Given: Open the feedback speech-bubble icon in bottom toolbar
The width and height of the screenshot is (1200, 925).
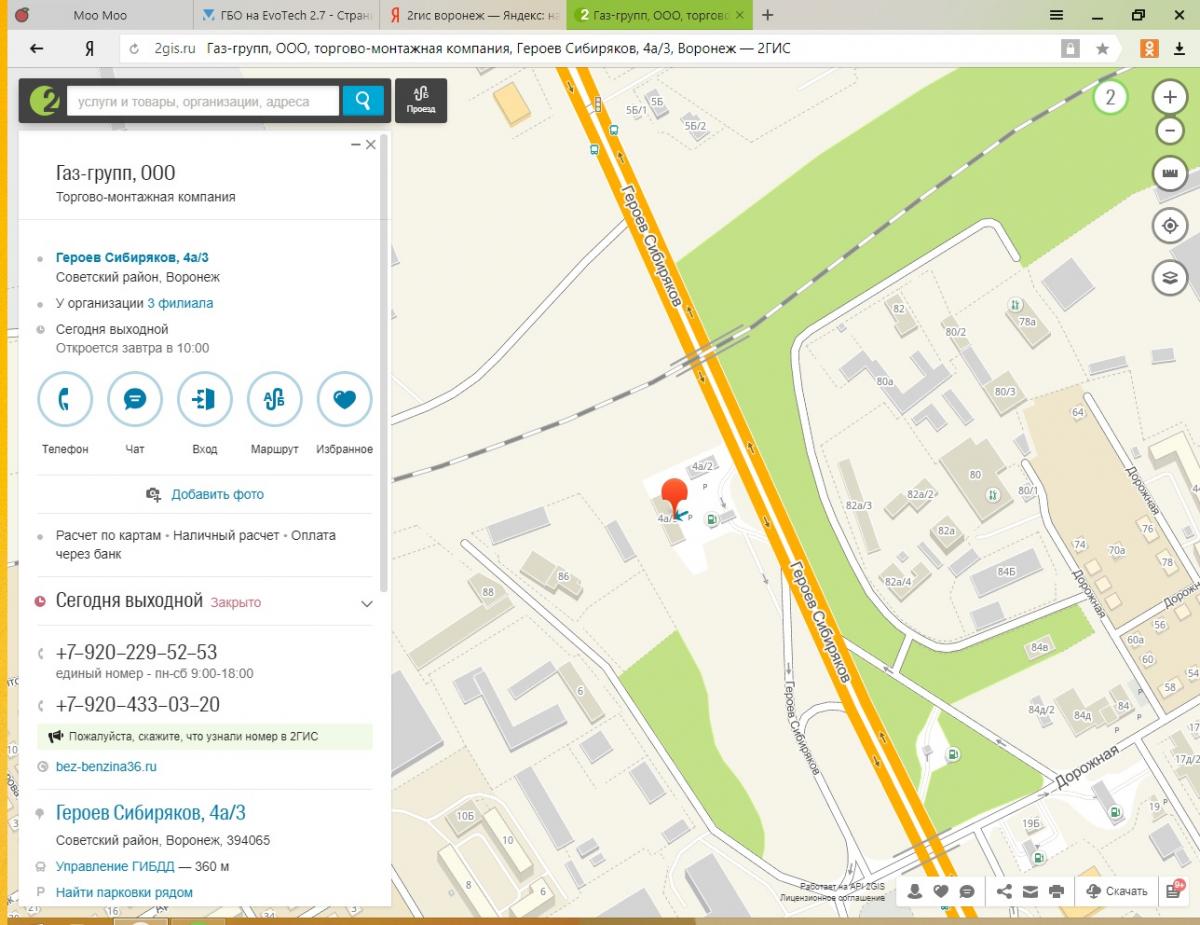Looking at the screenshot, I should pos(967,891).
